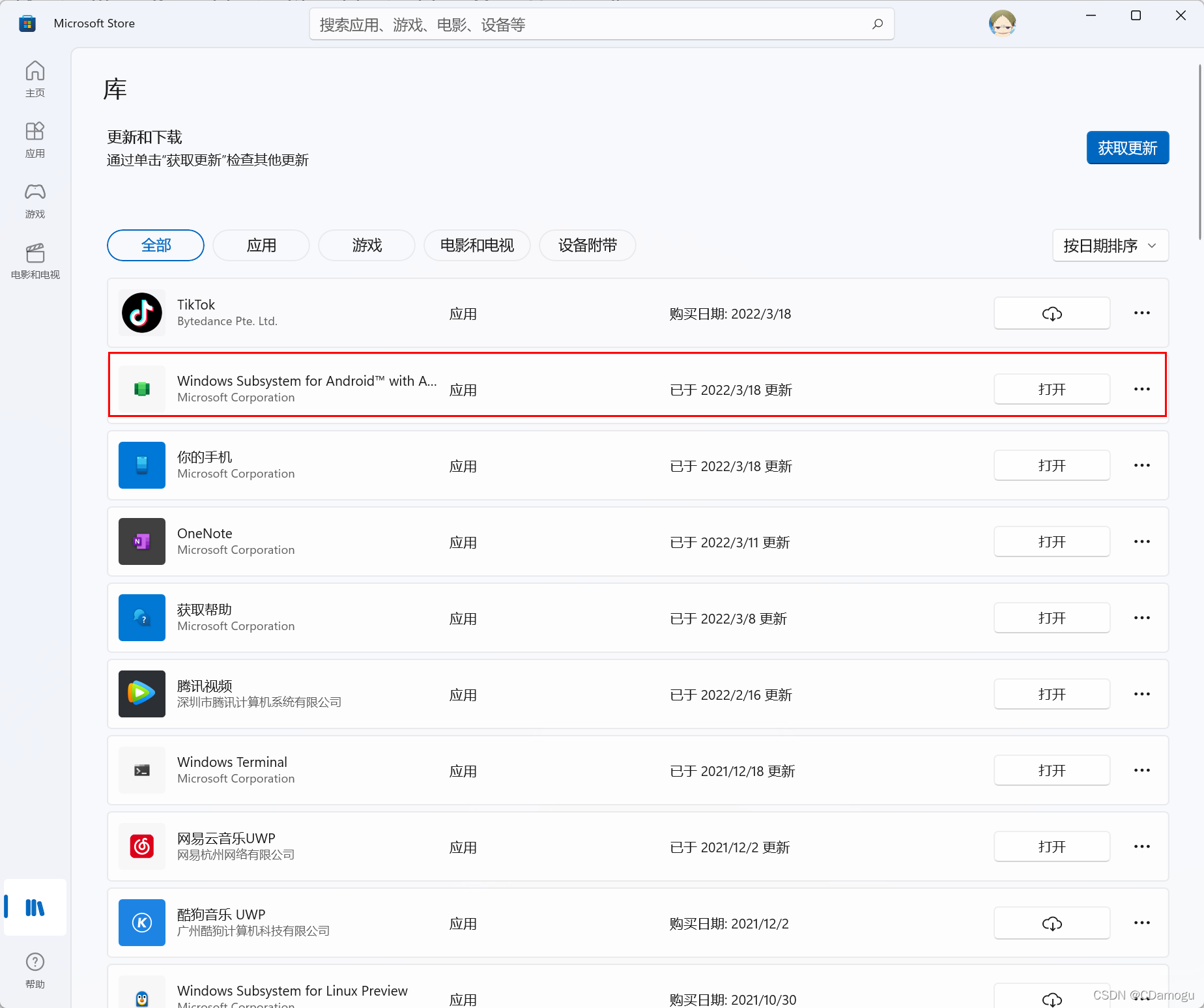Open the Games (游戏) sidebar section

point(35,200)
